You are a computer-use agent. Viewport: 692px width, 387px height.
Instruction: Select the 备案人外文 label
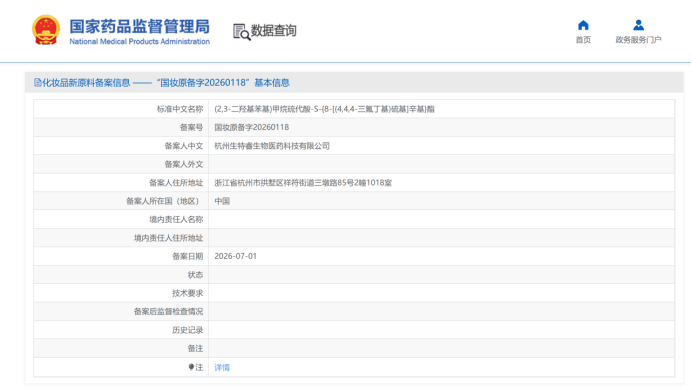tap(184, 164)
